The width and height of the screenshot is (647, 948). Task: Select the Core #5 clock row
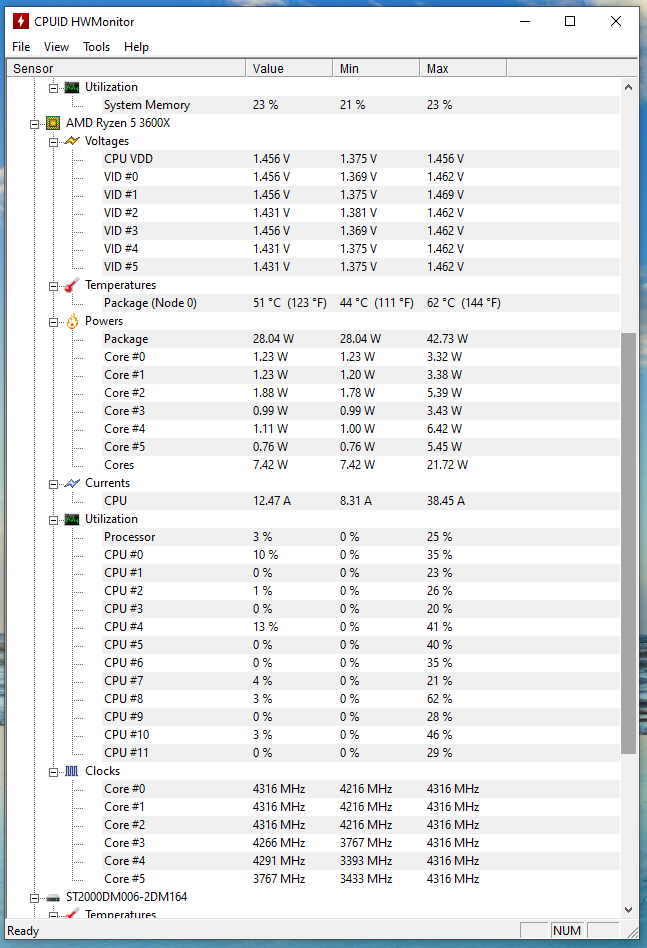point(361,879)
